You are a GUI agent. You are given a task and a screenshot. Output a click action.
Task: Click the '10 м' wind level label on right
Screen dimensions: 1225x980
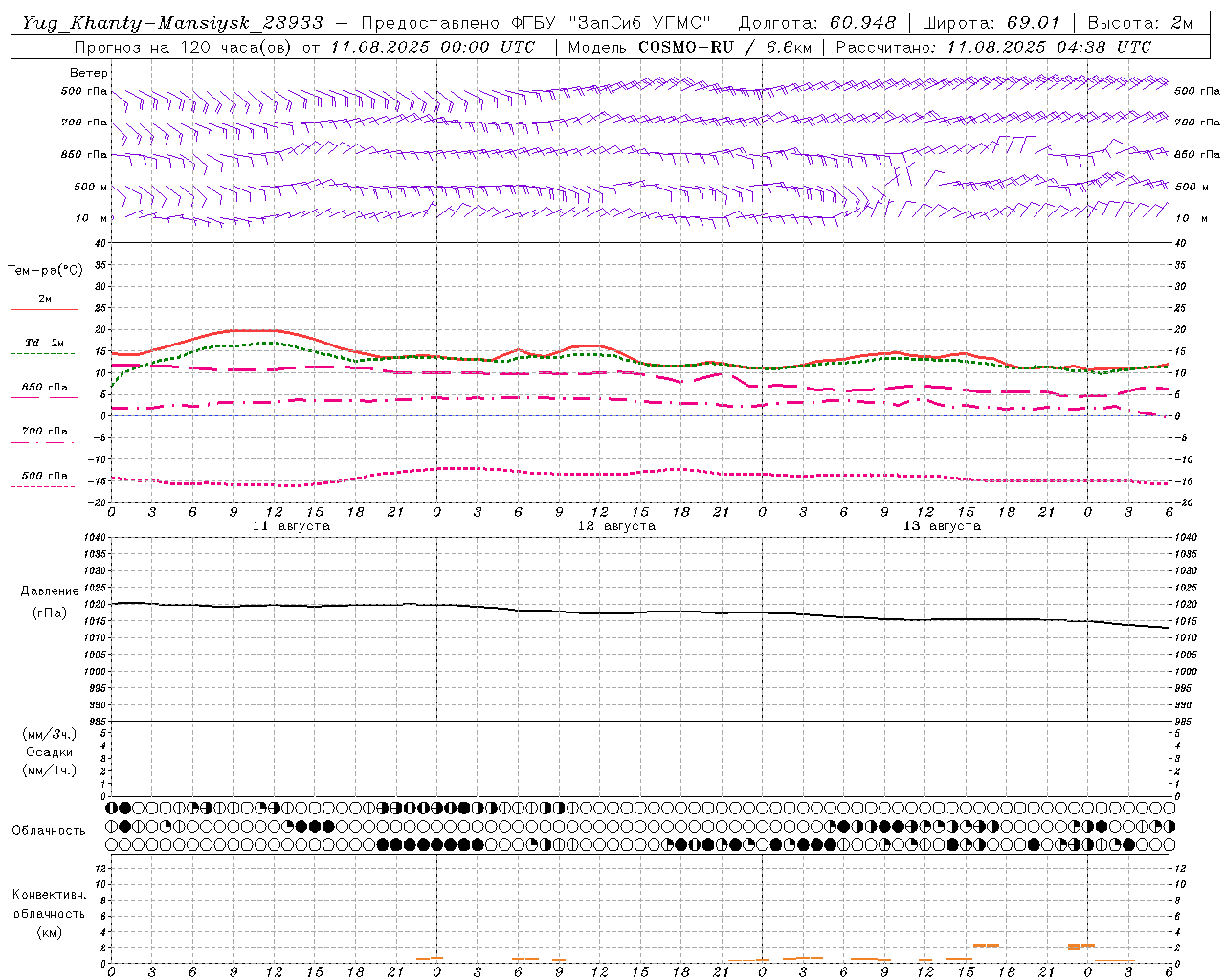1190,218
